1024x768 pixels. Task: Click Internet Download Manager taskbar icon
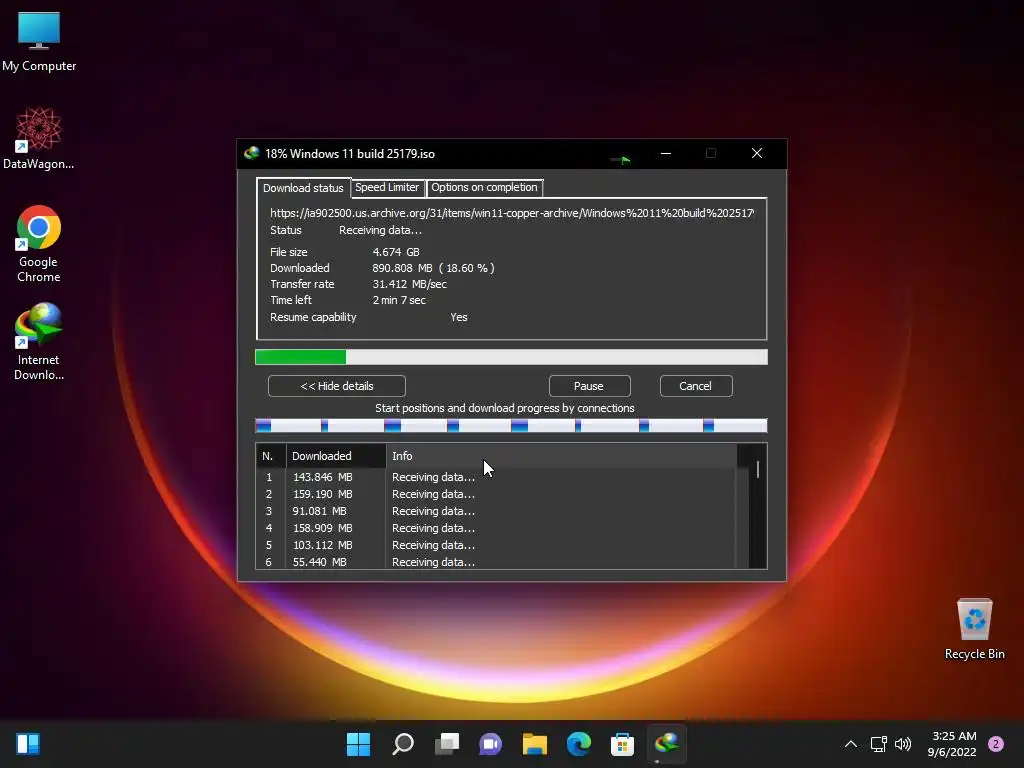pos(667,744)
